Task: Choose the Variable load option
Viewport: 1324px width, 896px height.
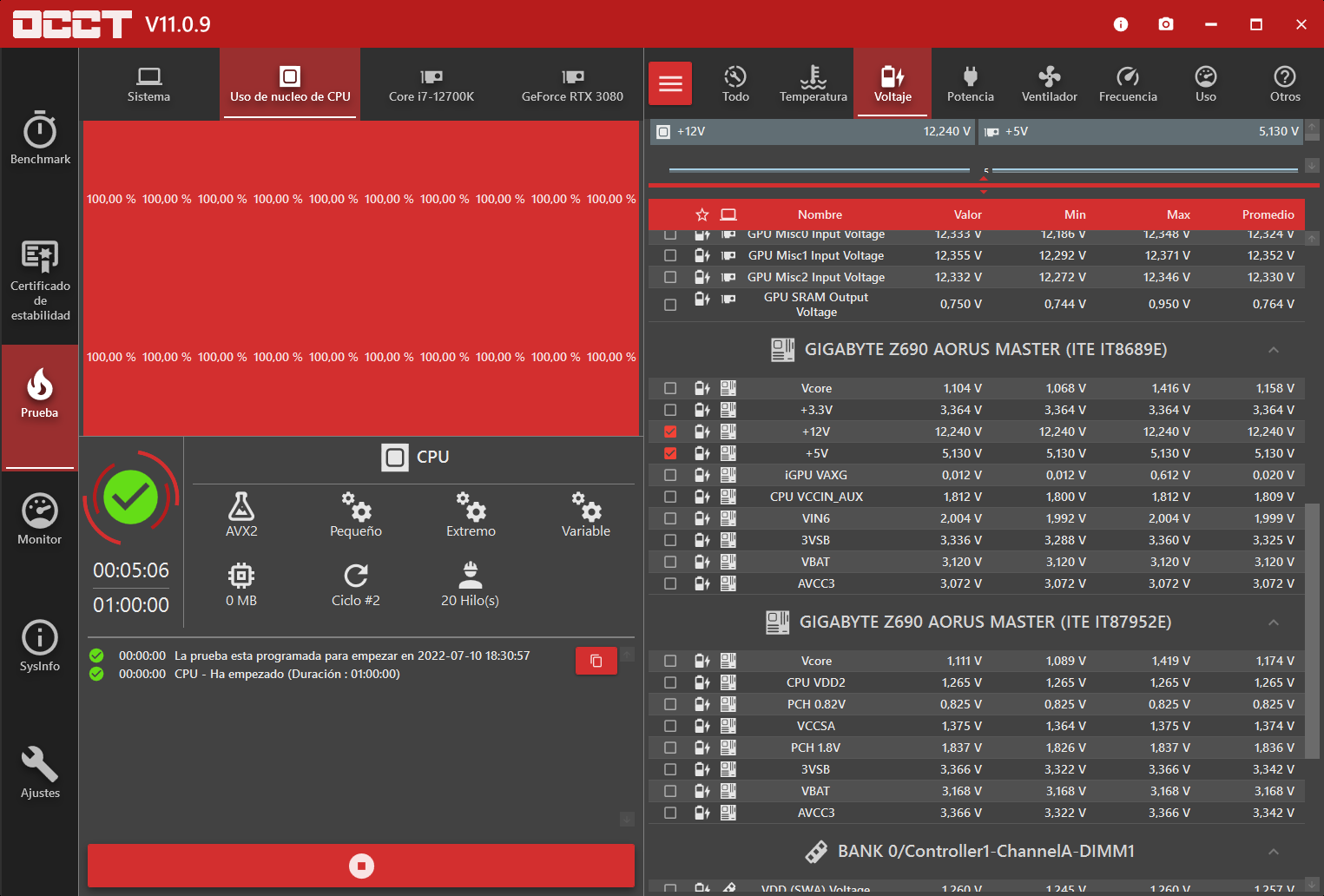Action: pos(586,514)
